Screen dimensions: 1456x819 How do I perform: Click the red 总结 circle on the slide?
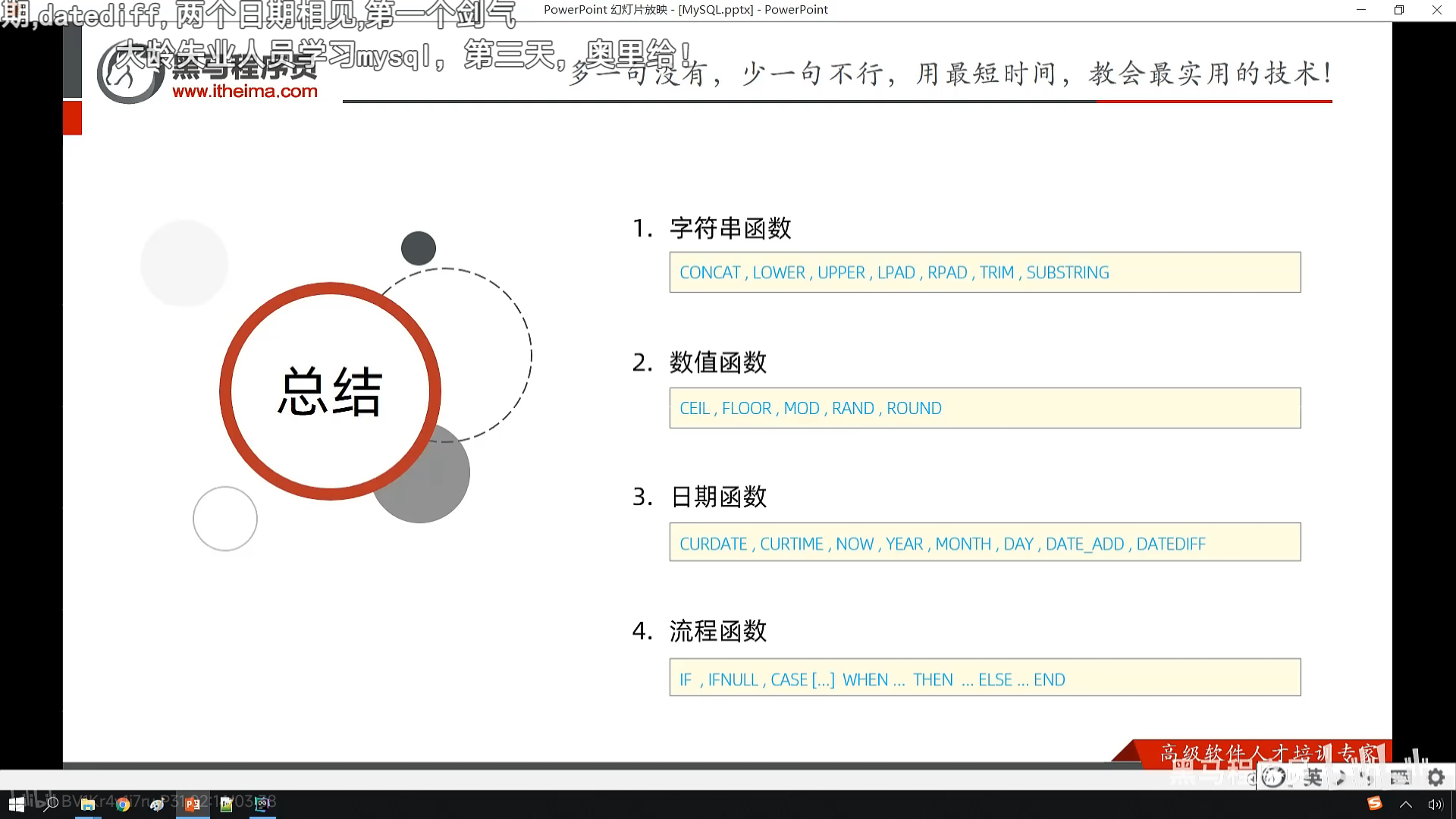[331, 391]
